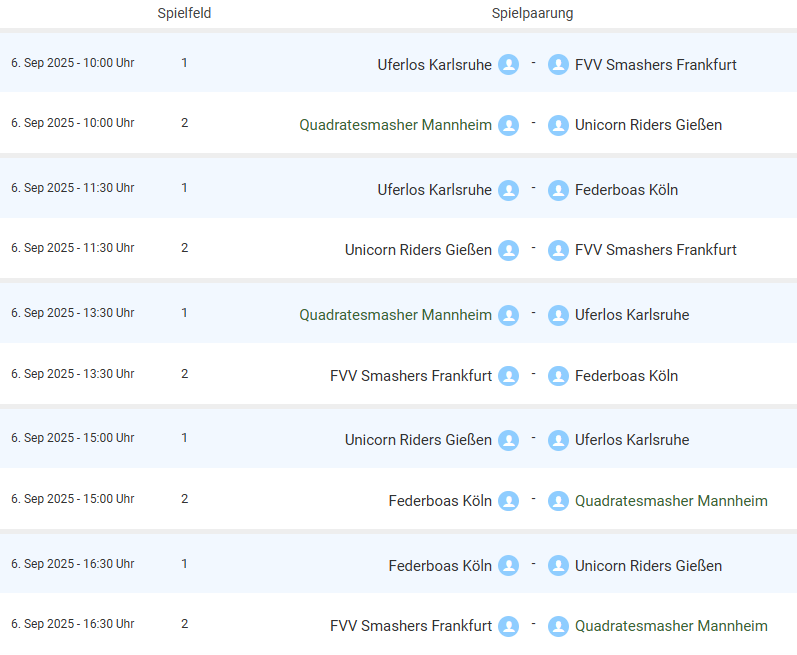
Task: Open Quadratesmasher Mannheim link in 13:30 match
Action: pos(395,315)
